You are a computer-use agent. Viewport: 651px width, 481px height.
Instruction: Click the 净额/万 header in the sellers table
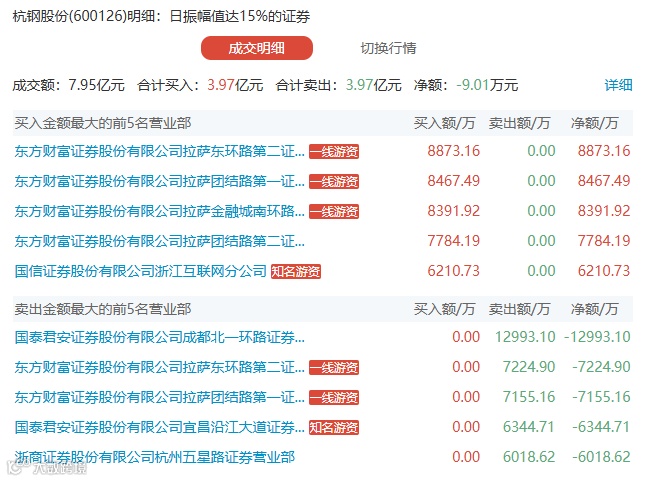coord(595,309)
